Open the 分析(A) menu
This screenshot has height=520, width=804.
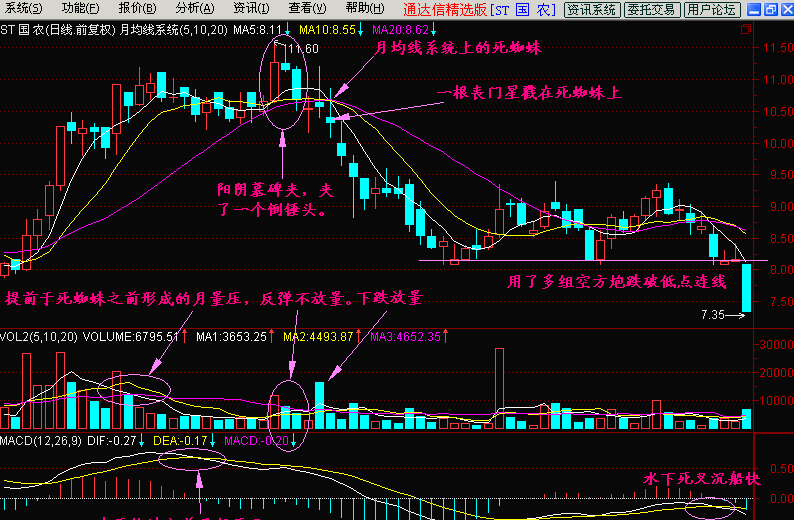pyautogui.click(x=194, y=8)
